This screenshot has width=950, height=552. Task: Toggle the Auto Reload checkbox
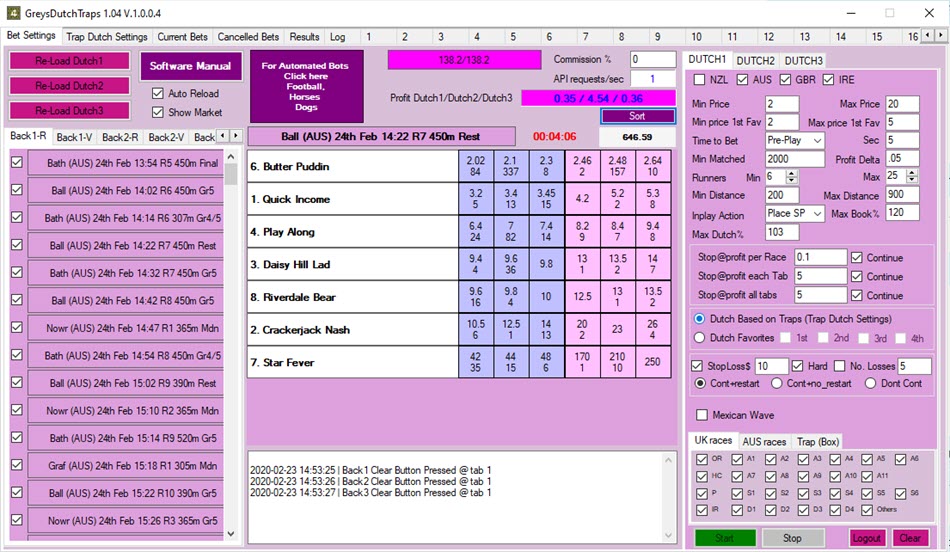157,93
